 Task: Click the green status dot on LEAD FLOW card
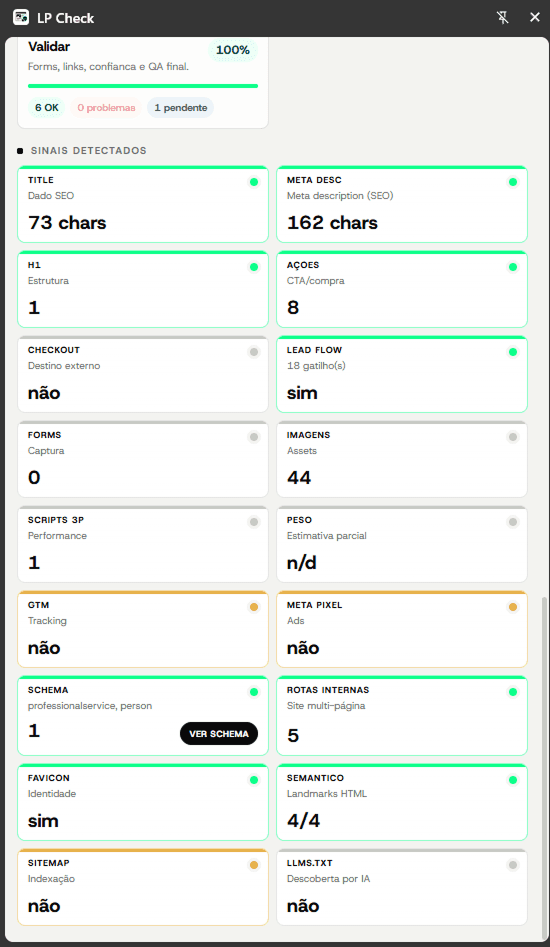point(513,352)
